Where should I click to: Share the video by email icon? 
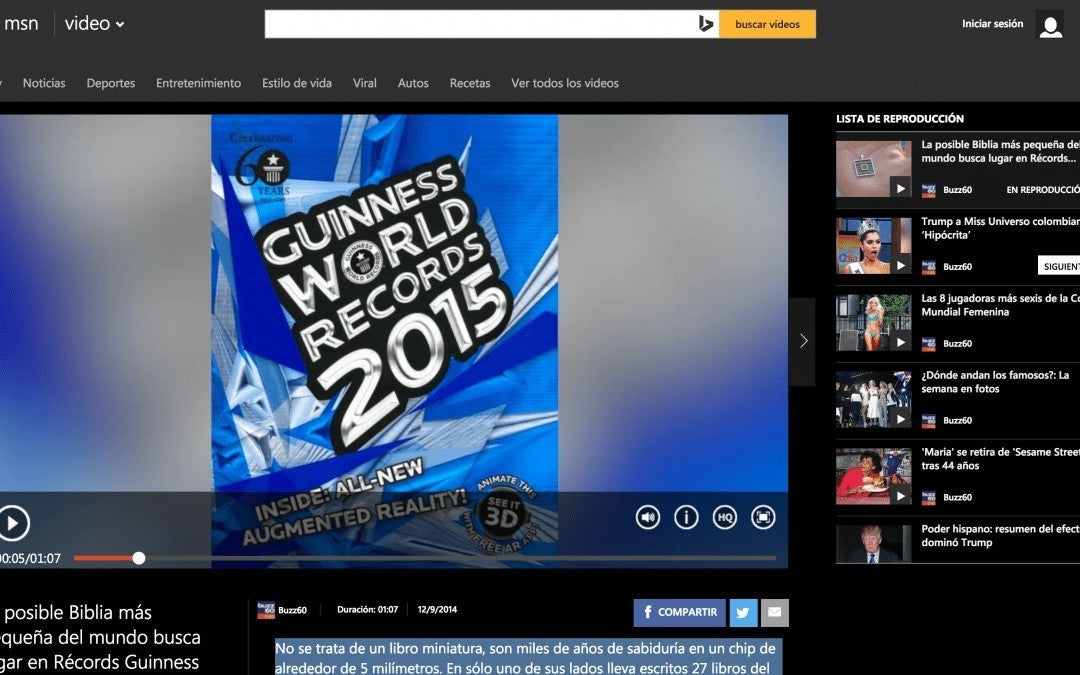point(775,612)
